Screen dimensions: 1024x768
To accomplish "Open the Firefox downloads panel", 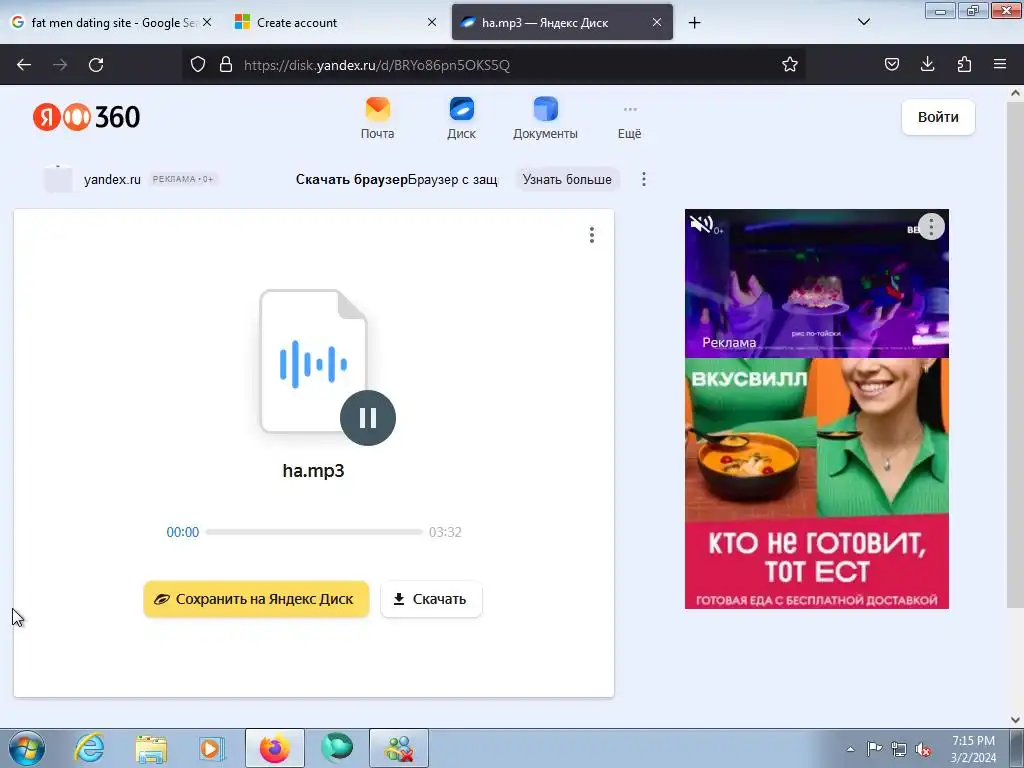I will (x=927, y=64).
